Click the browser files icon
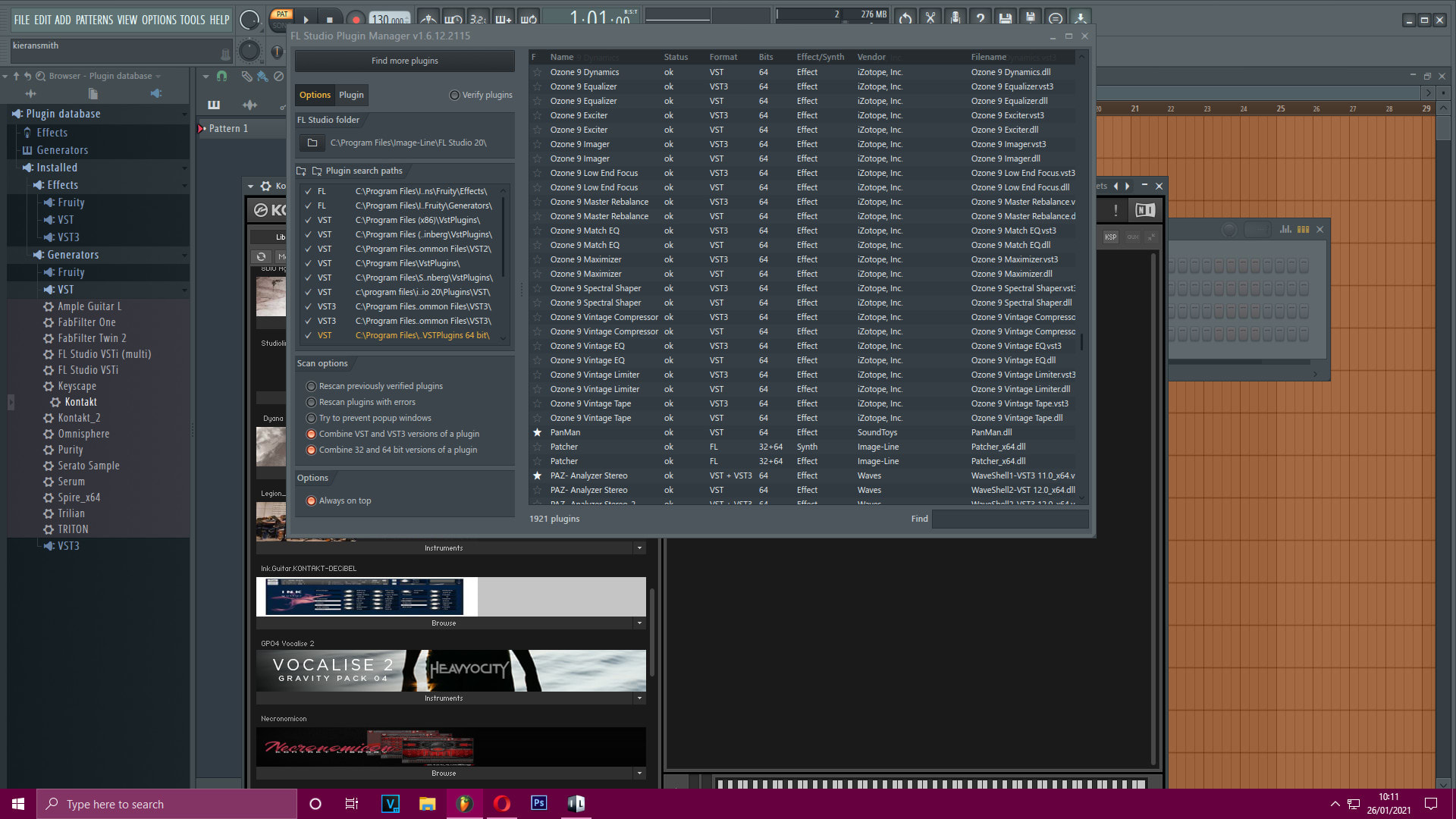Image resolution: width=1456 pixels, height=819 pixels. click(93, 93)
